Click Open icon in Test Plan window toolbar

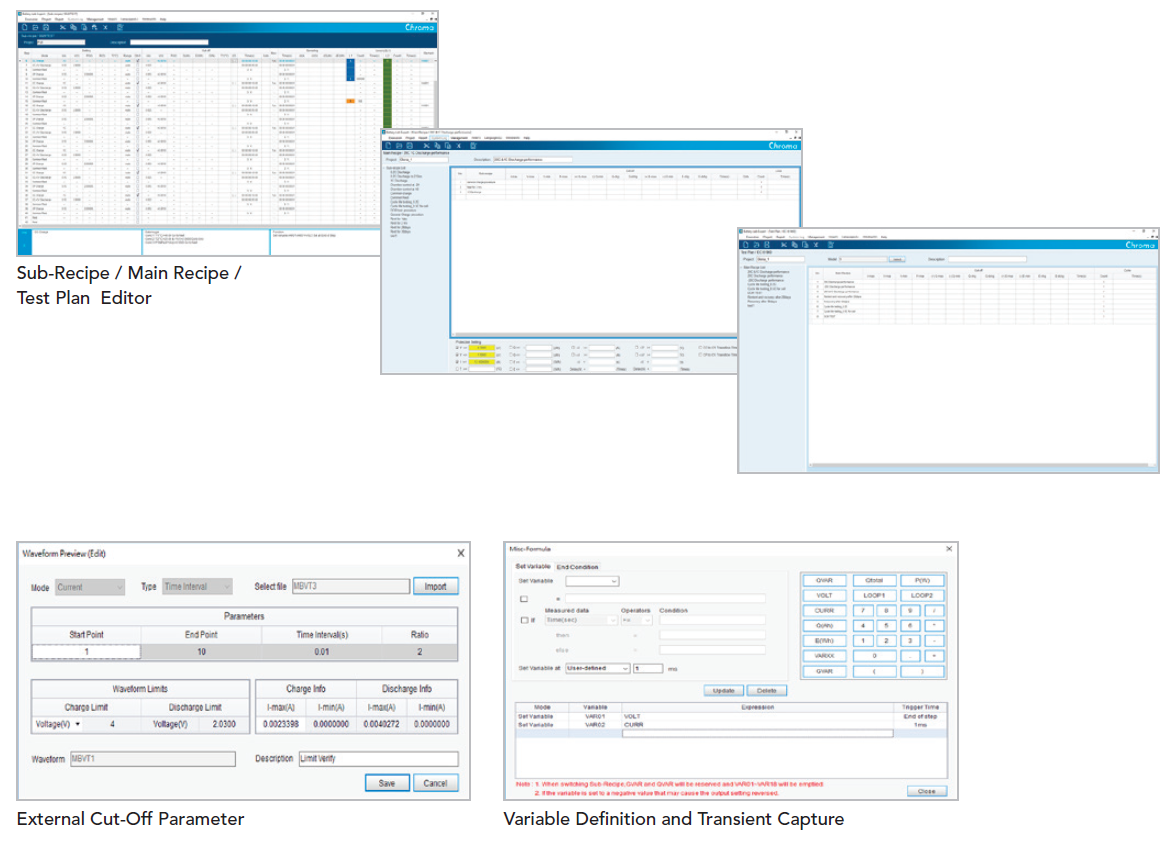click(x=756, y=244)
